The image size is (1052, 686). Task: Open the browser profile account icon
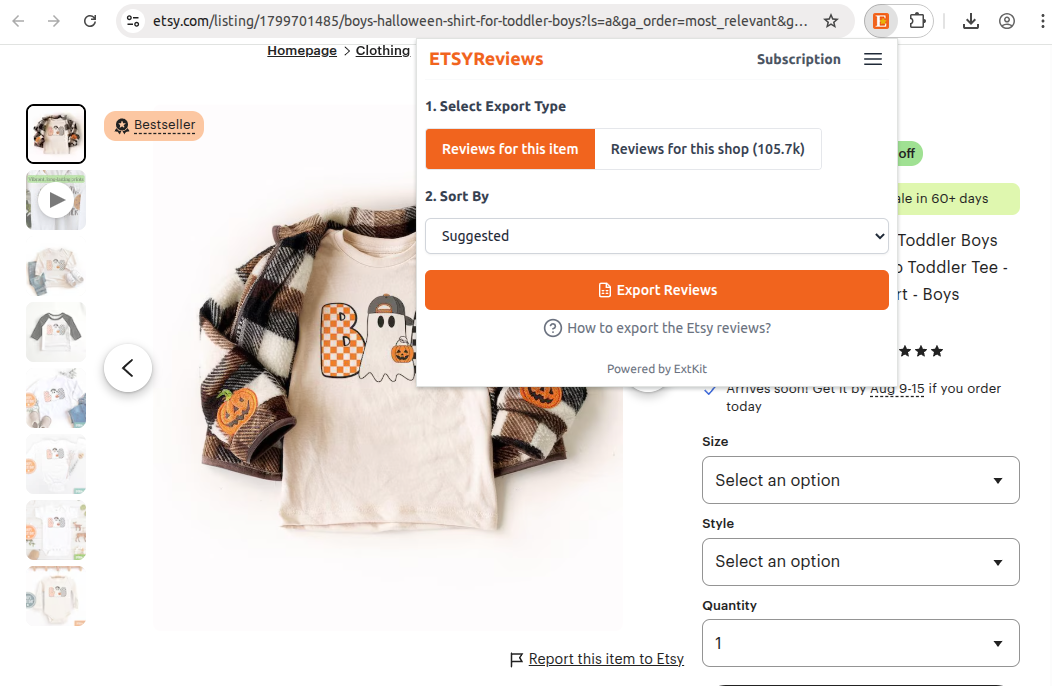(1007, 20)
